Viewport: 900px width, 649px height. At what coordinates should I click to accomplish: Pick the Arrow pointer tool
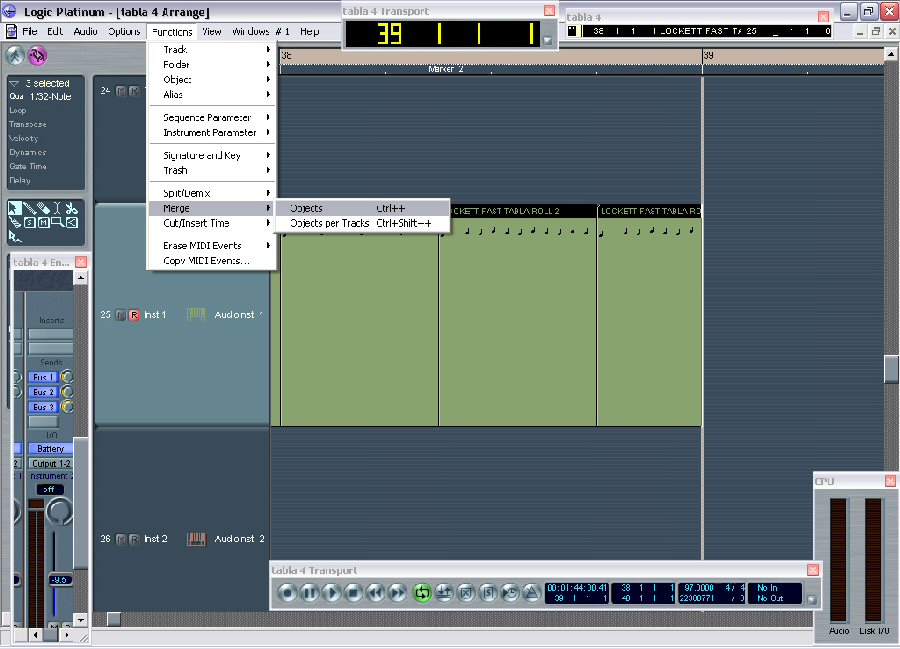(x=15, y=208)
